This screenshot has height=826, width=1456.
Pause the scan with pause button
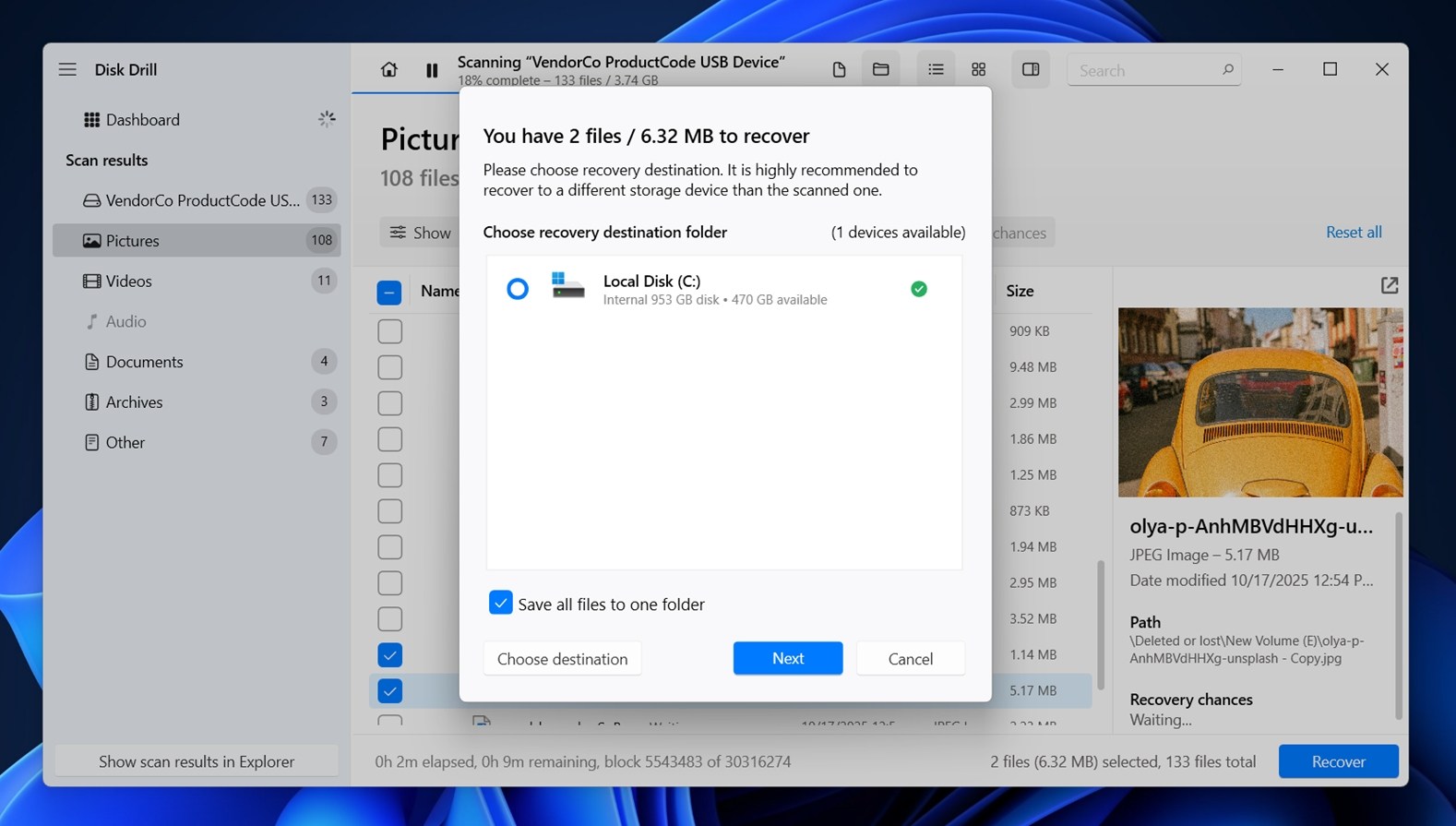[432, 70]
